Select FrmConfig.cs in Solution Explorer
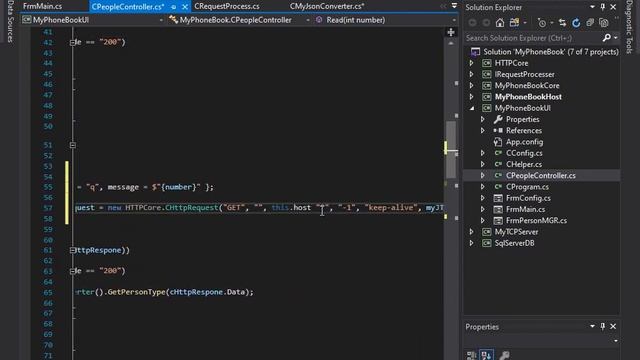 (528, 198)
